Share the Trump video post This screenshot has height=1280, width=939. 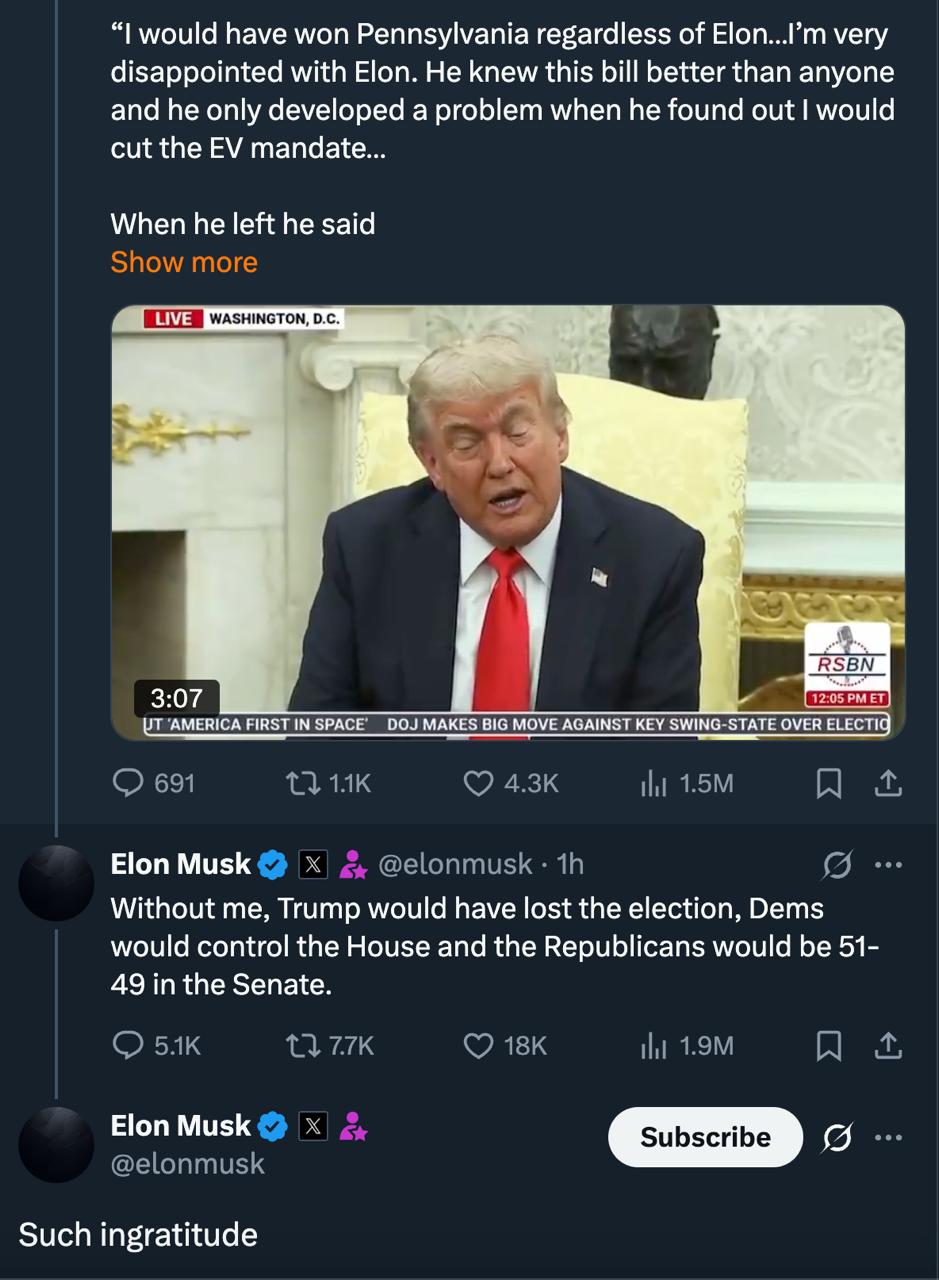[x=888, y=784]
